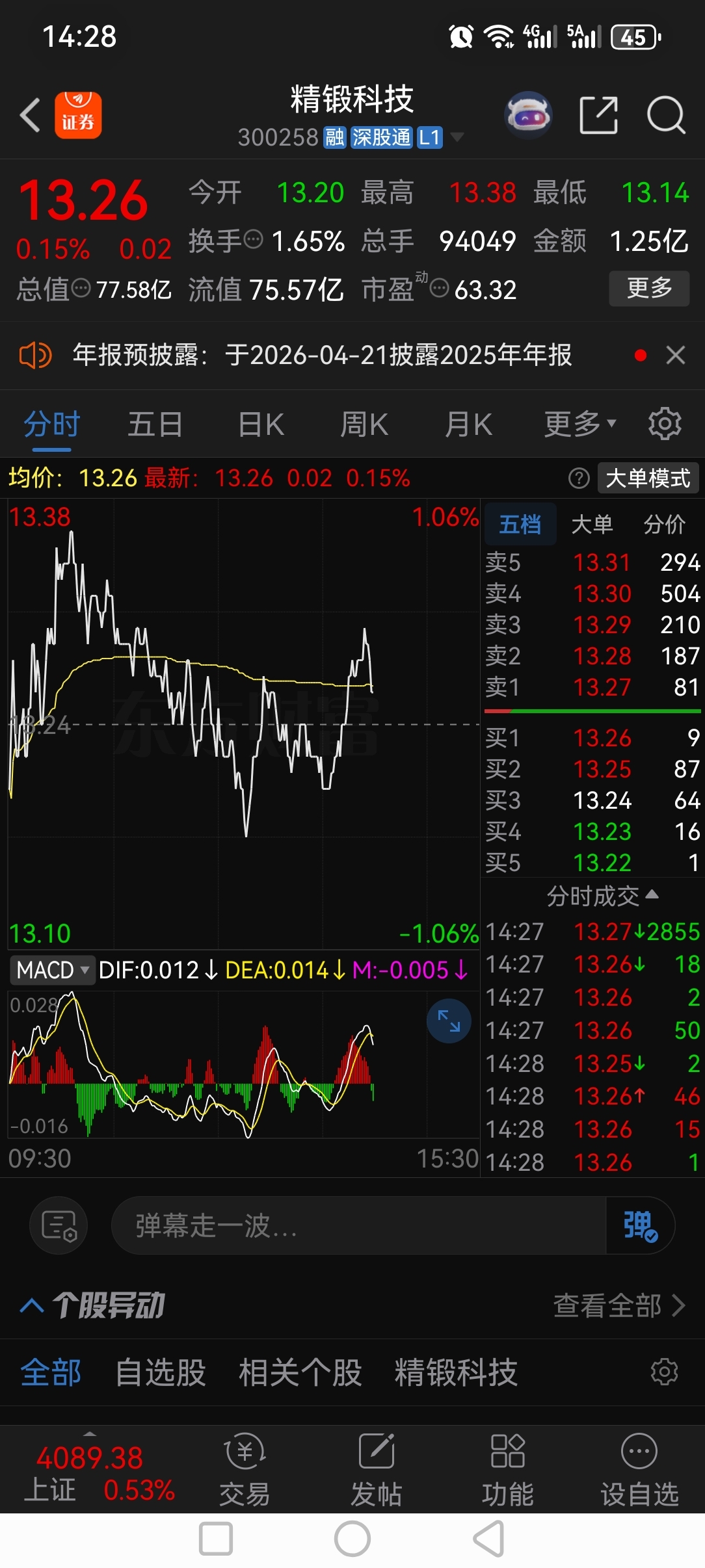Select the 自选股 filter tab

[161, 1372]
